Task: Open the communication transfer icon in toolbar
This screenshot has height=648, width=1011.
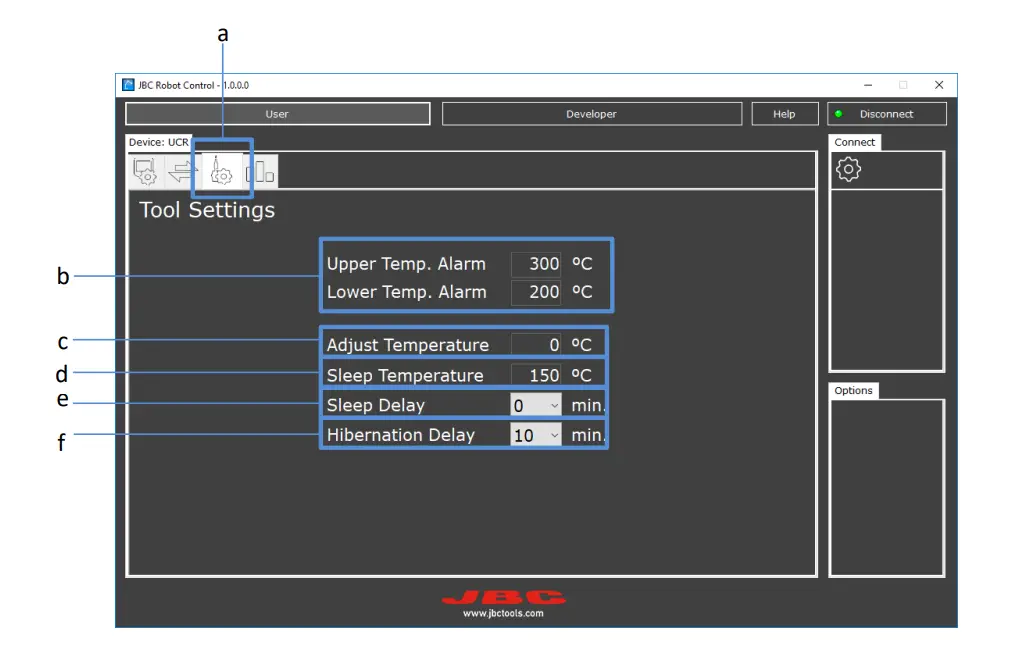Action: (185, 171)
